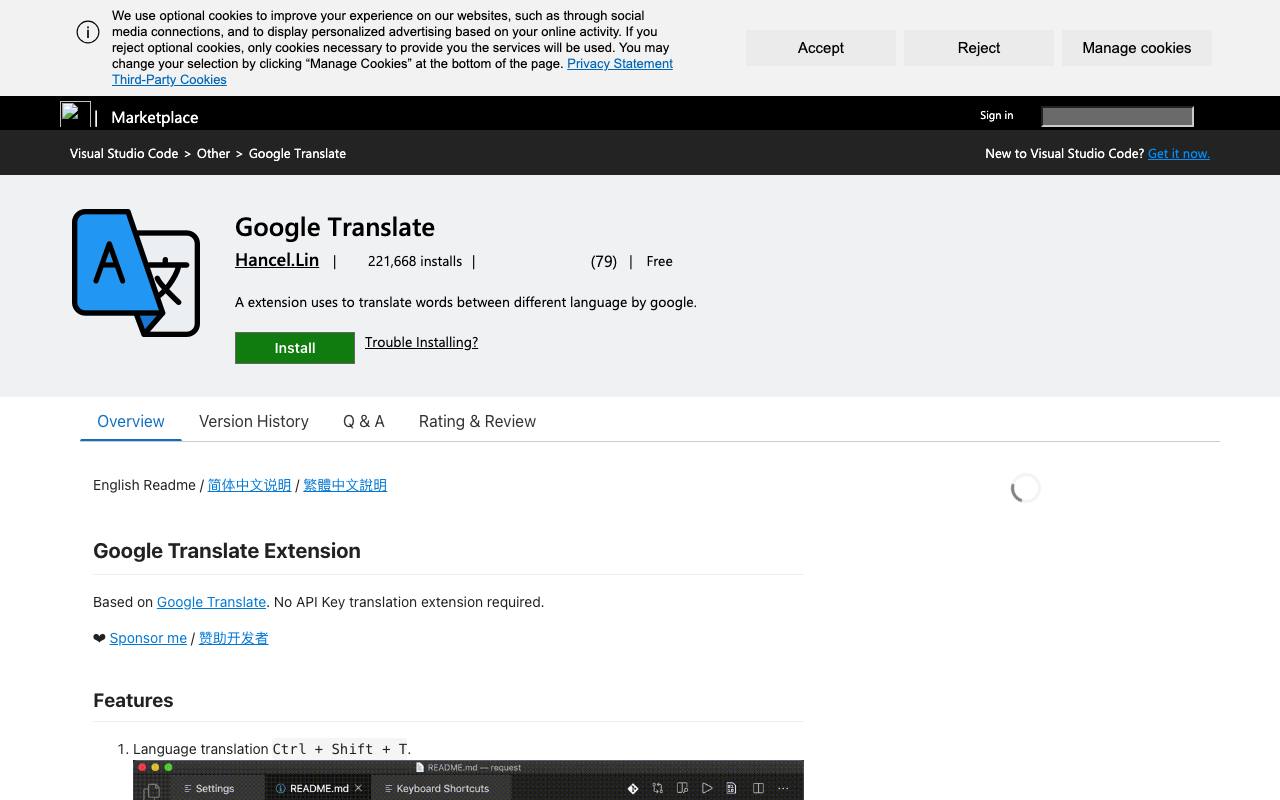
Task: Go to the Rating & Review tab
Action: 477,421
